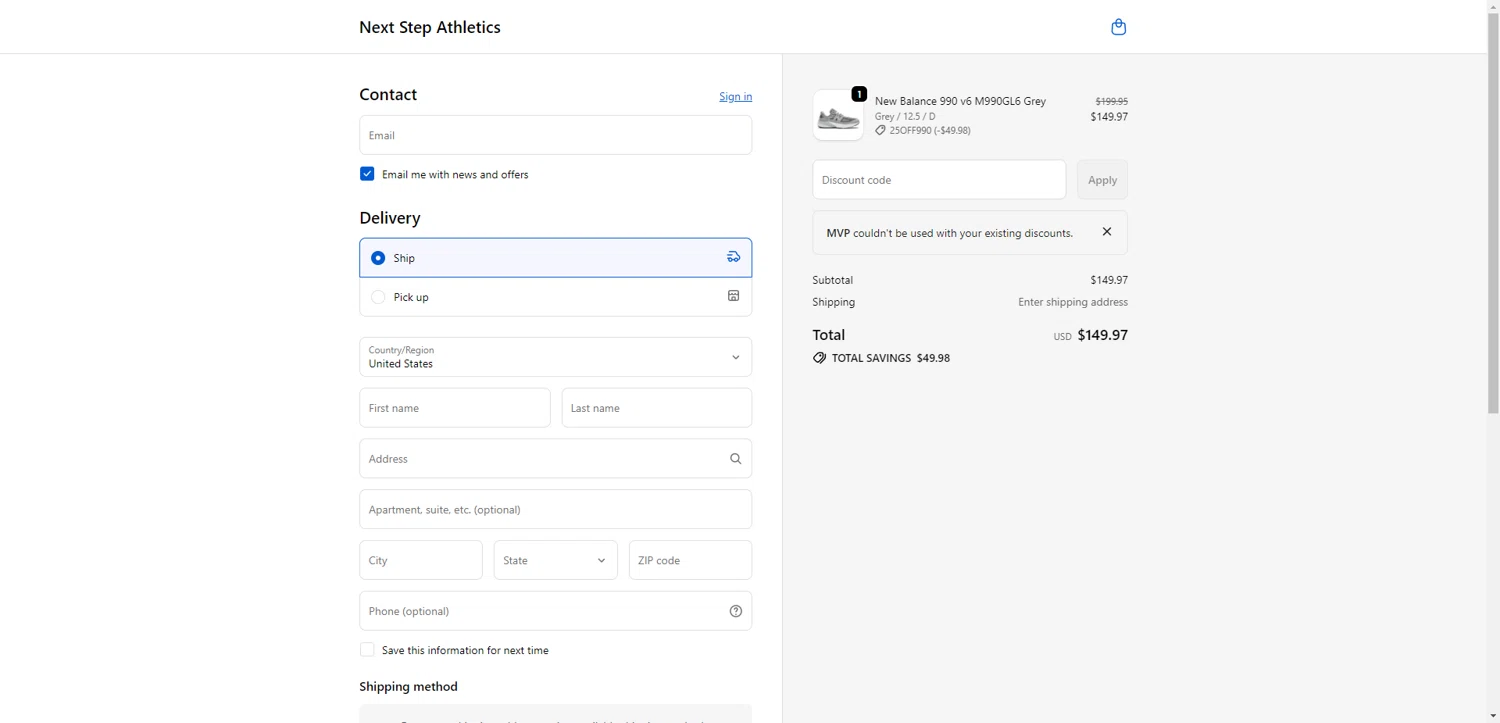
Task: Focus the Apartment, suite, etc. field
Action: 555,509
